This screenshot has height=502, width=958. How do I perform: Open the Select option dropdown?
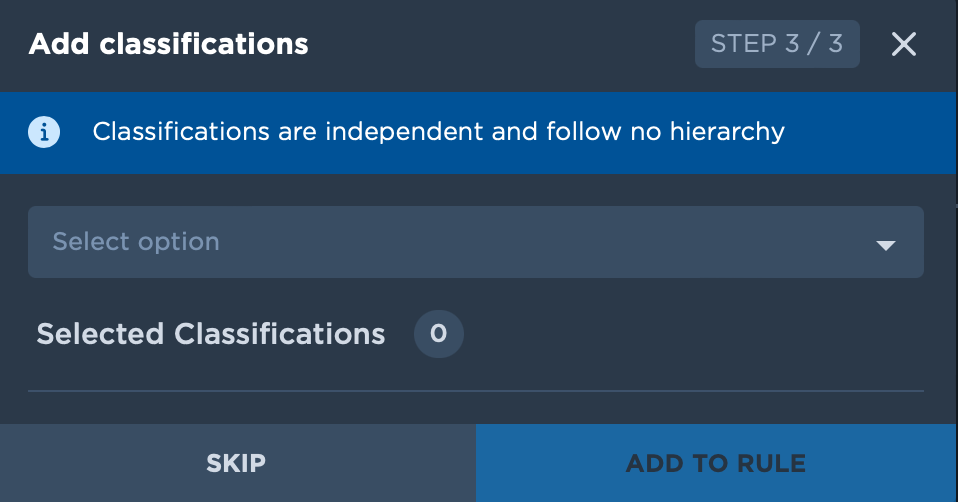[476, 242]
